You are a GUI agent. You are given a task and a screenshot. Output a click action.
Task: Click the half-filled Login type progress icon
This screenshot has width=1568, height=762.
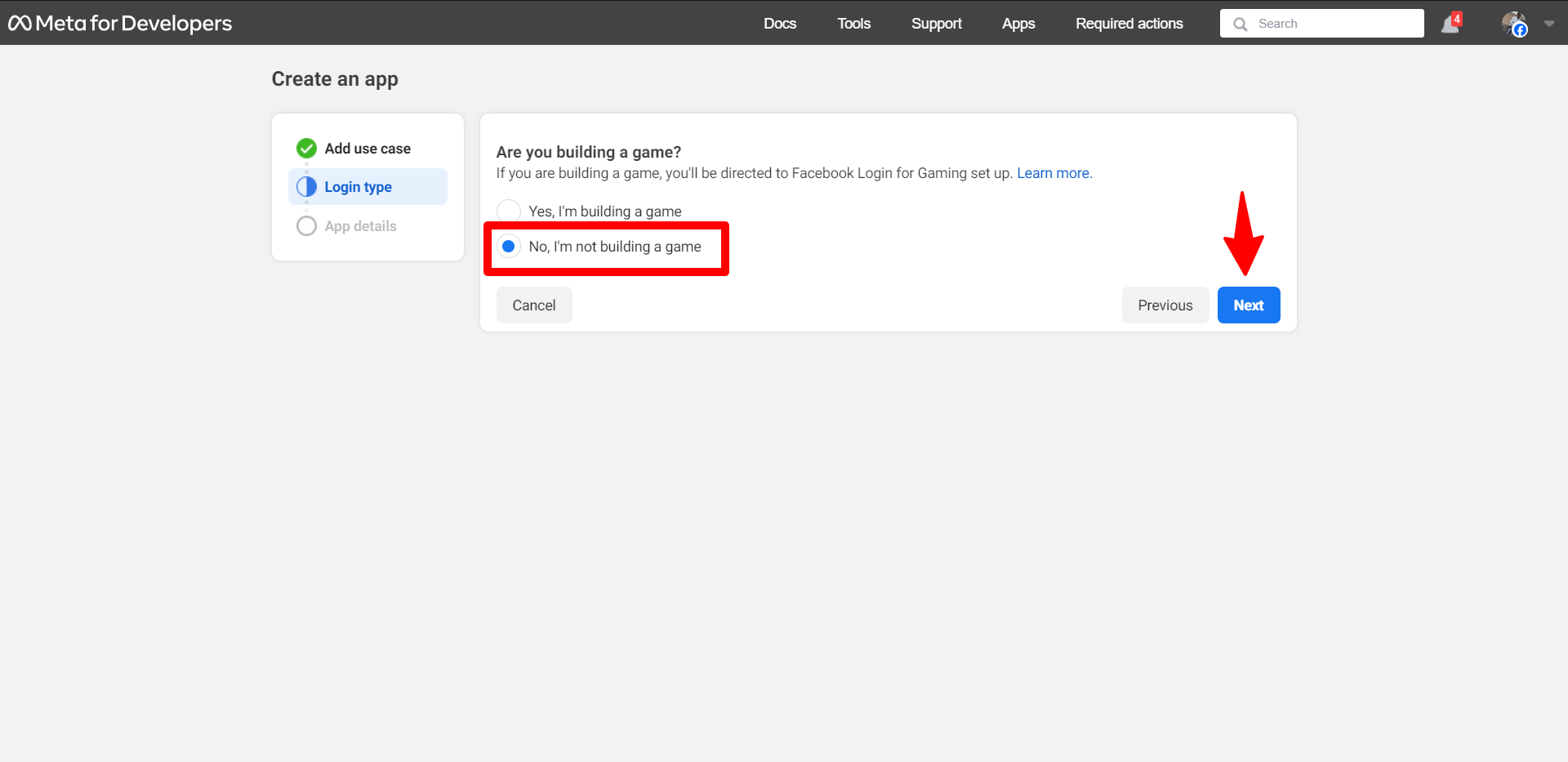[306, 186]
